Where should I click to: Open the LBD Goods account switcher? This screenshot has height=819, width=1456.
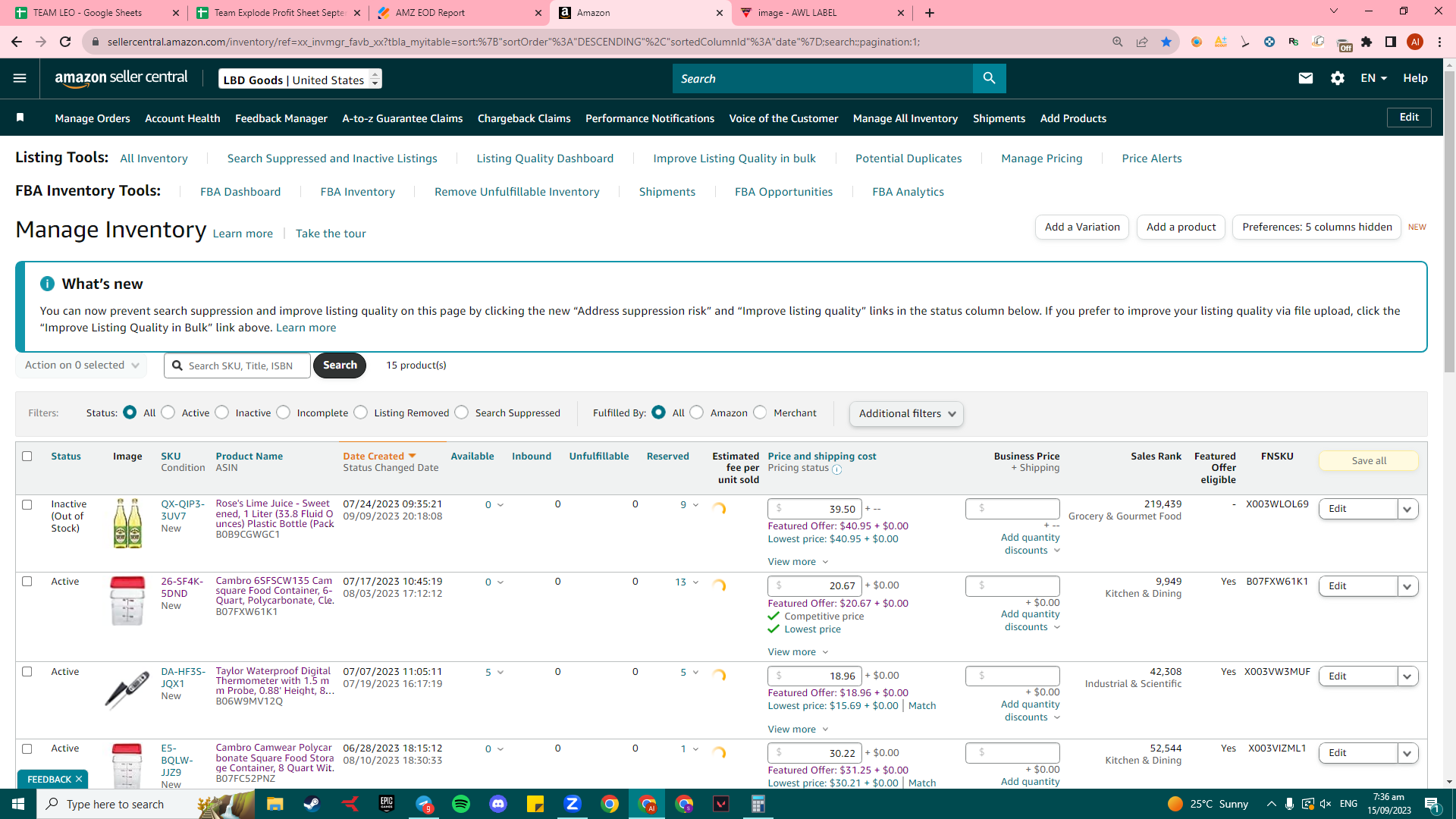click(300, 79)
